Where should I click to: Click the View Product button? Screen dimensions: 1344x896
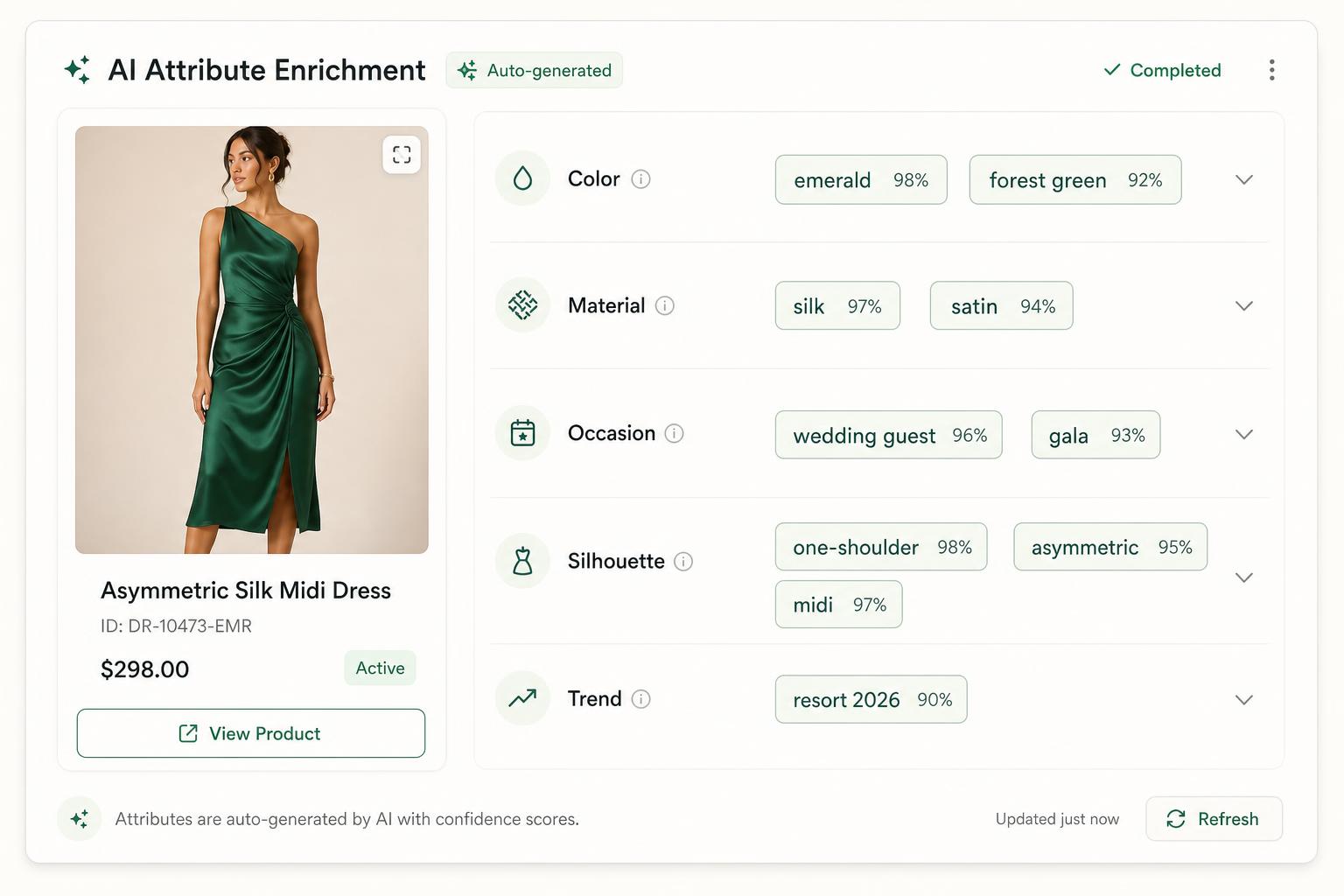click(x=251, y=733)
